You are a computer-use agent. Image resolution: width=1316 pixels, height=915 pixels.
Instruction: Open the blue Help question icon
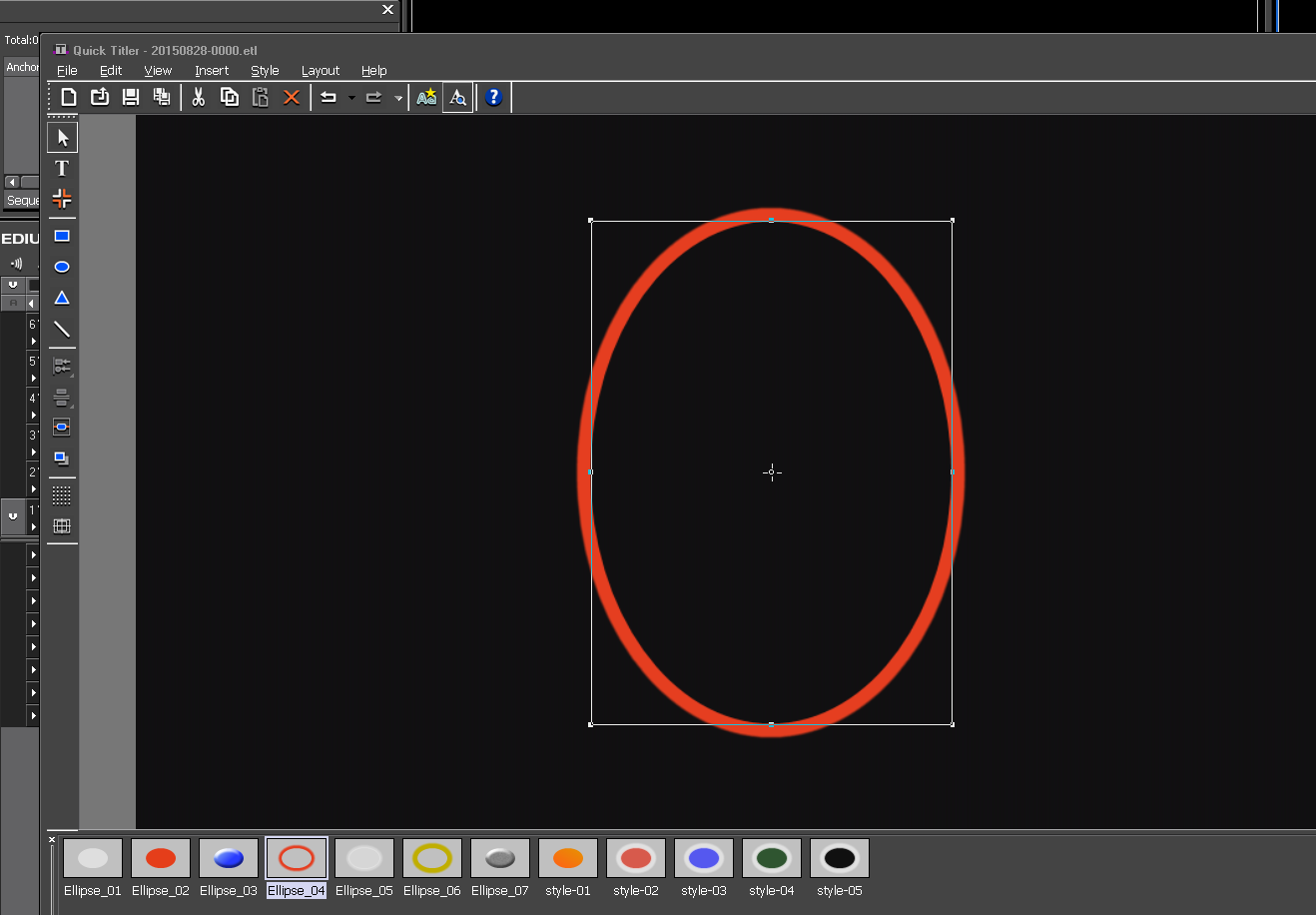pyautogui.click(x=493, y=97)
